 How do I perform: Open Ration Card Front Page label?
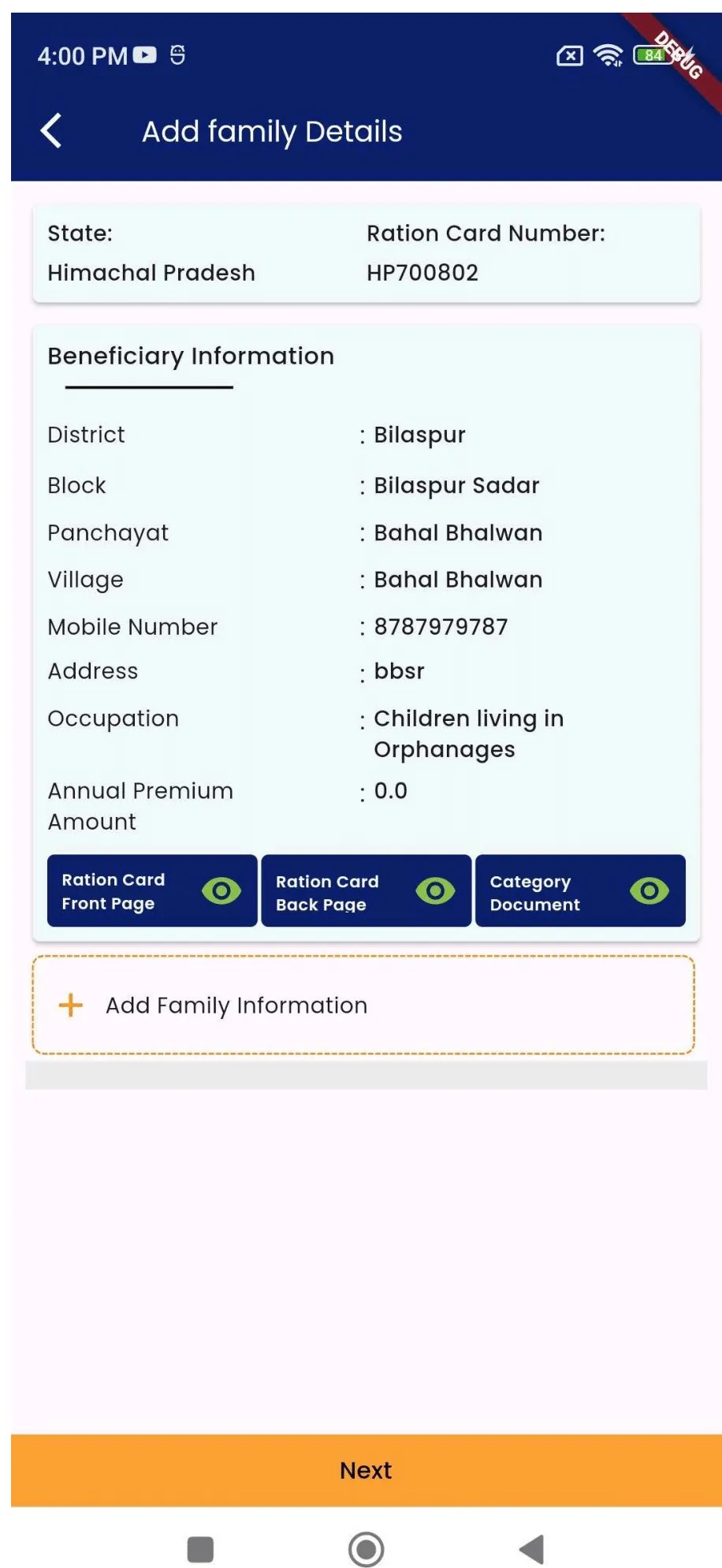pos(114,891)
